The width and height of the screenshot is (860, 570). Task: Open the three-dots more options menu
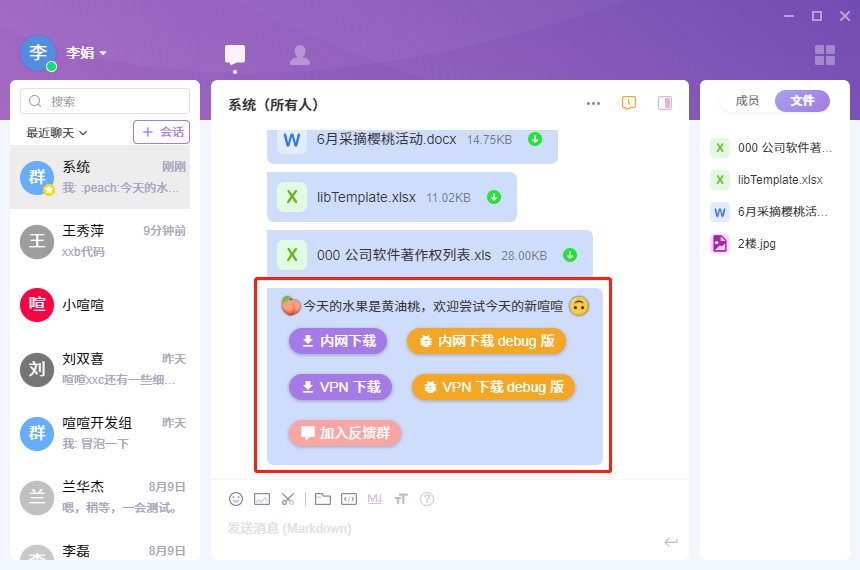593,103
